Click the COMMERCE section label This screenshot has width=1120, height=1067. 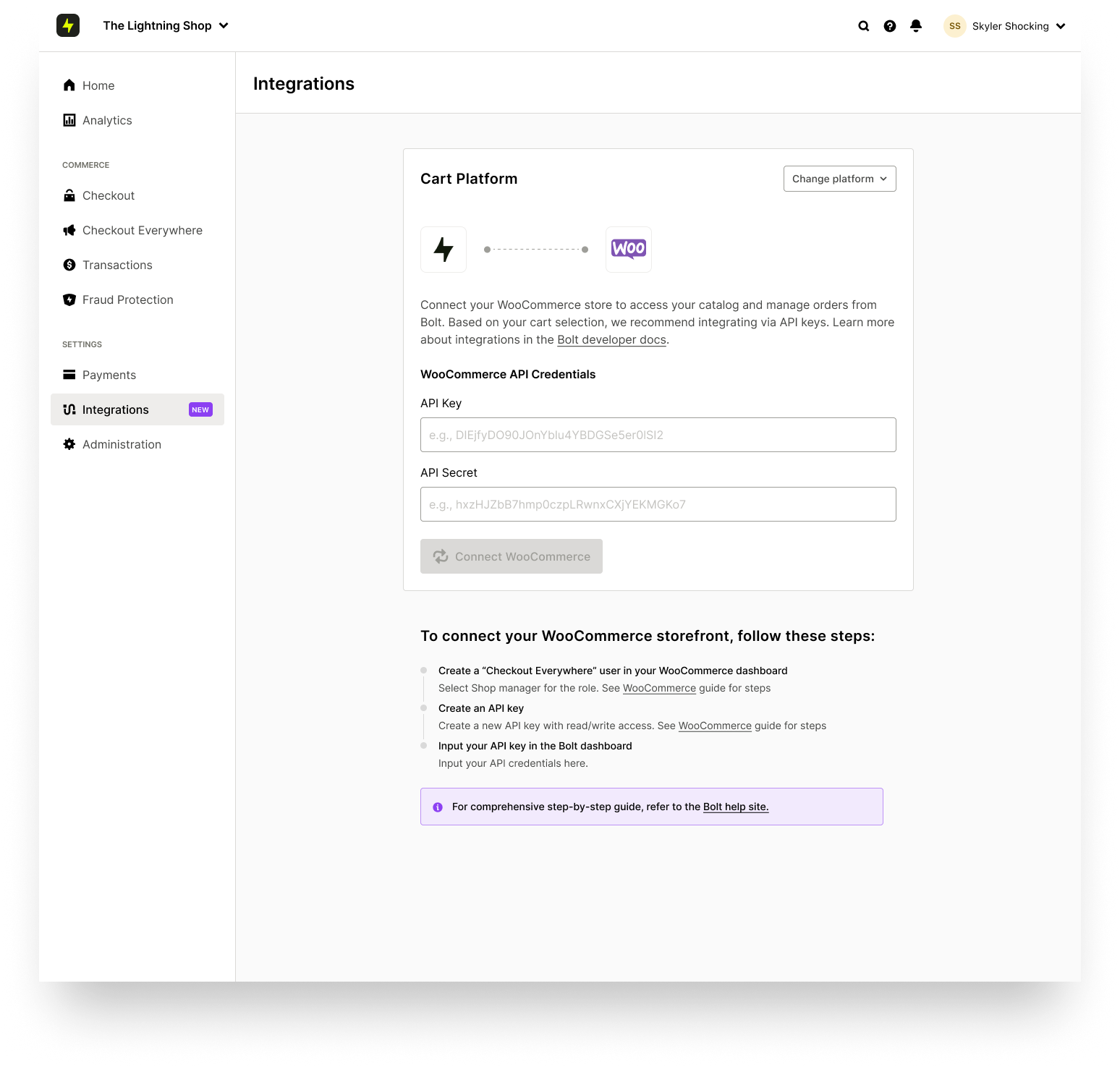pyautogui.click(x=85, y=165)
